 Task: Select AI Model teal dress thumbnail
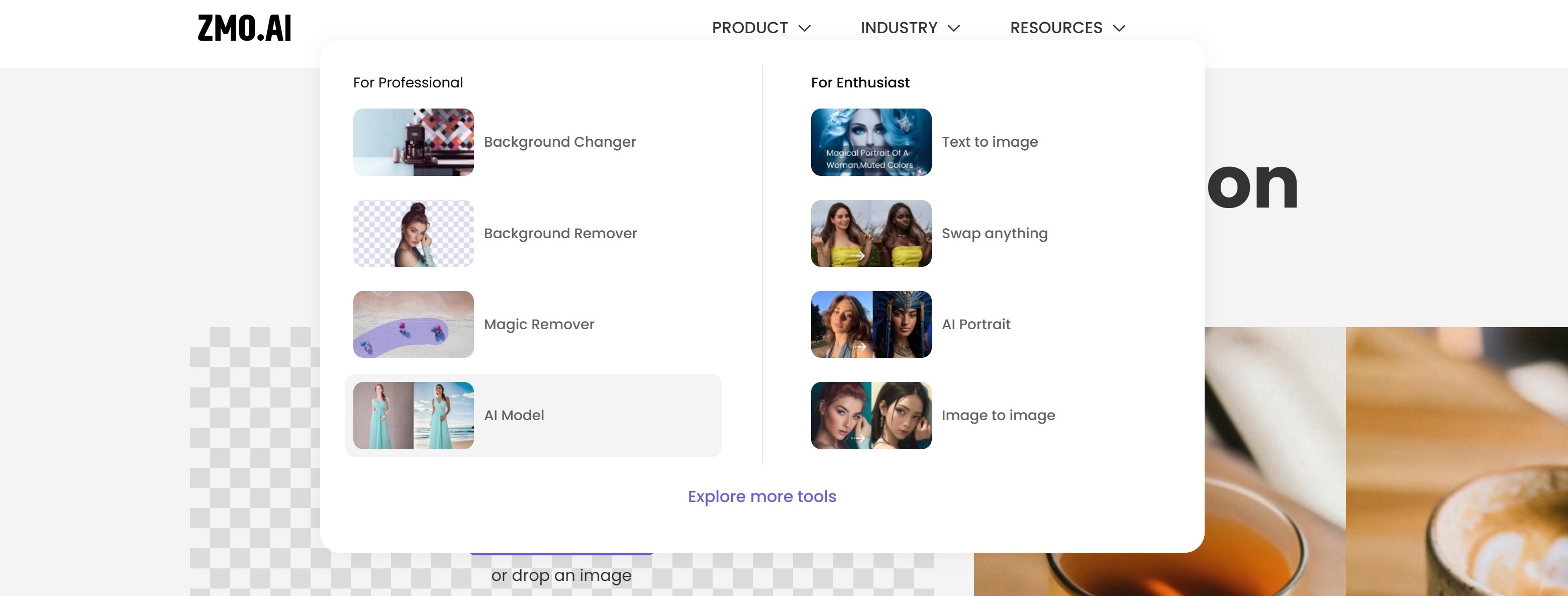pyautogui.click(x=413, y=415)
